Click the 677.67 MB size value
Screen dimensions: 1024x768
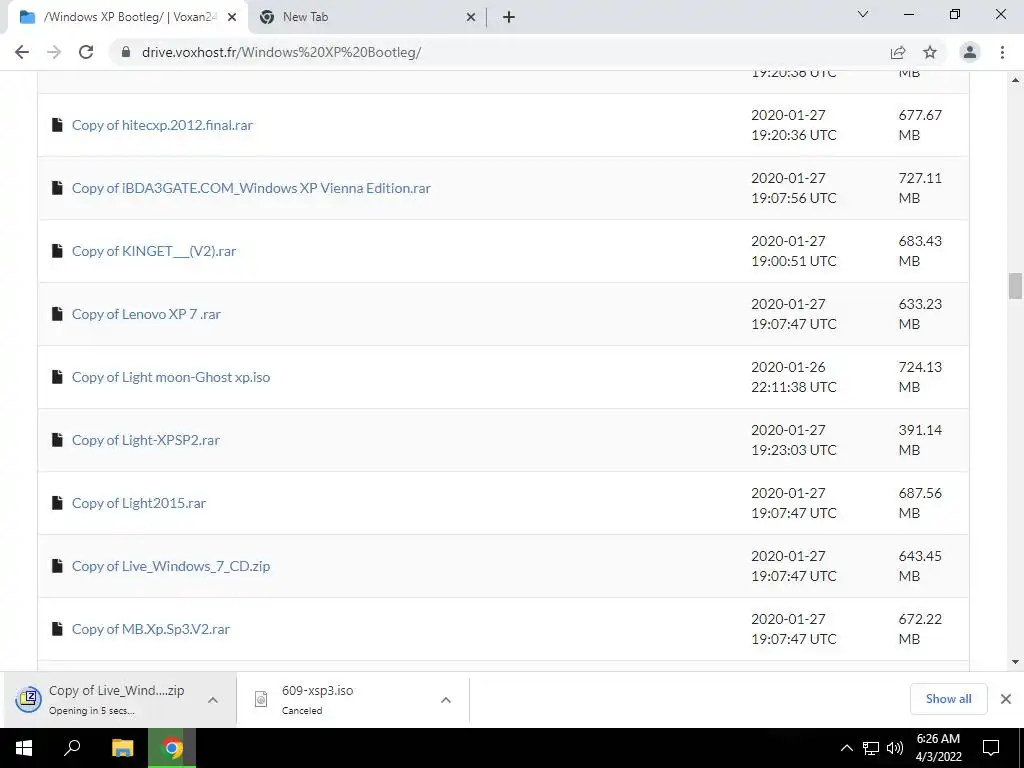click(x=920, y=125)
